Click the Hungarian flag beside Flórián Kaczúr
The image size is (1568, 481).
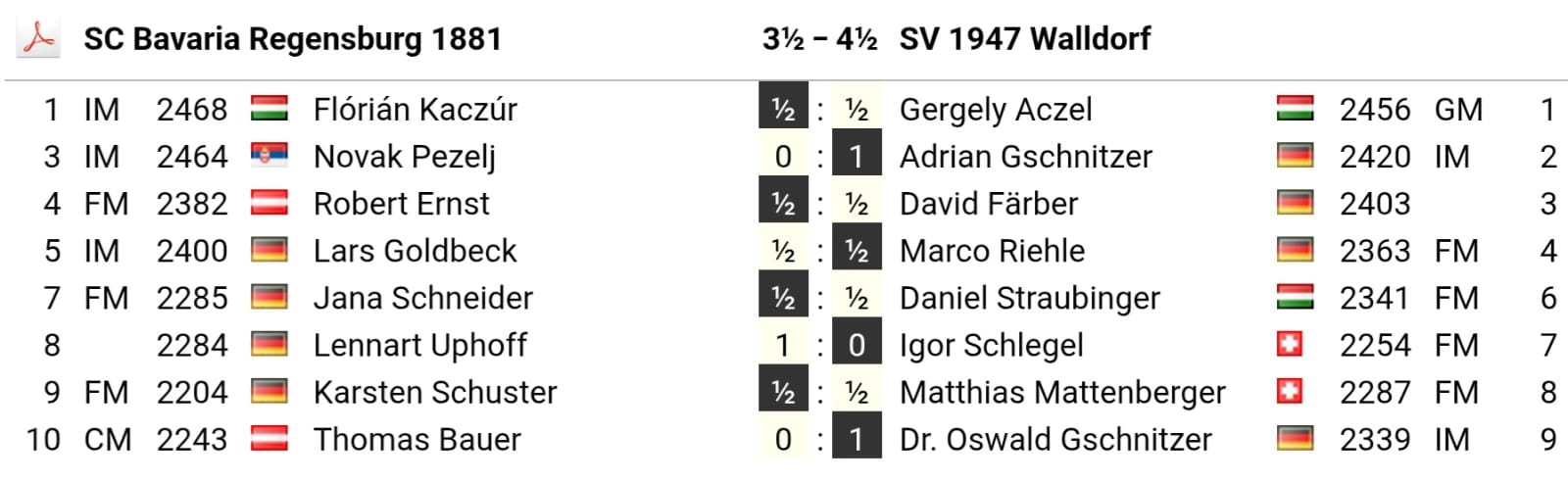point(269,109)
